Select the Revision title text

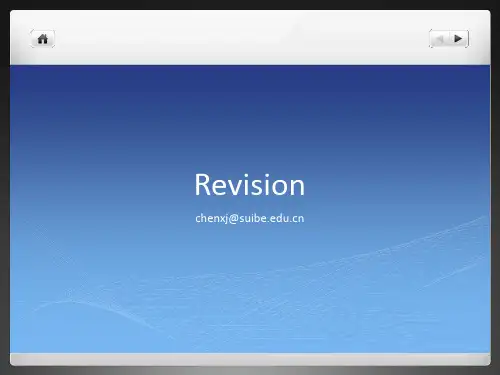click(x=250, y=185)
